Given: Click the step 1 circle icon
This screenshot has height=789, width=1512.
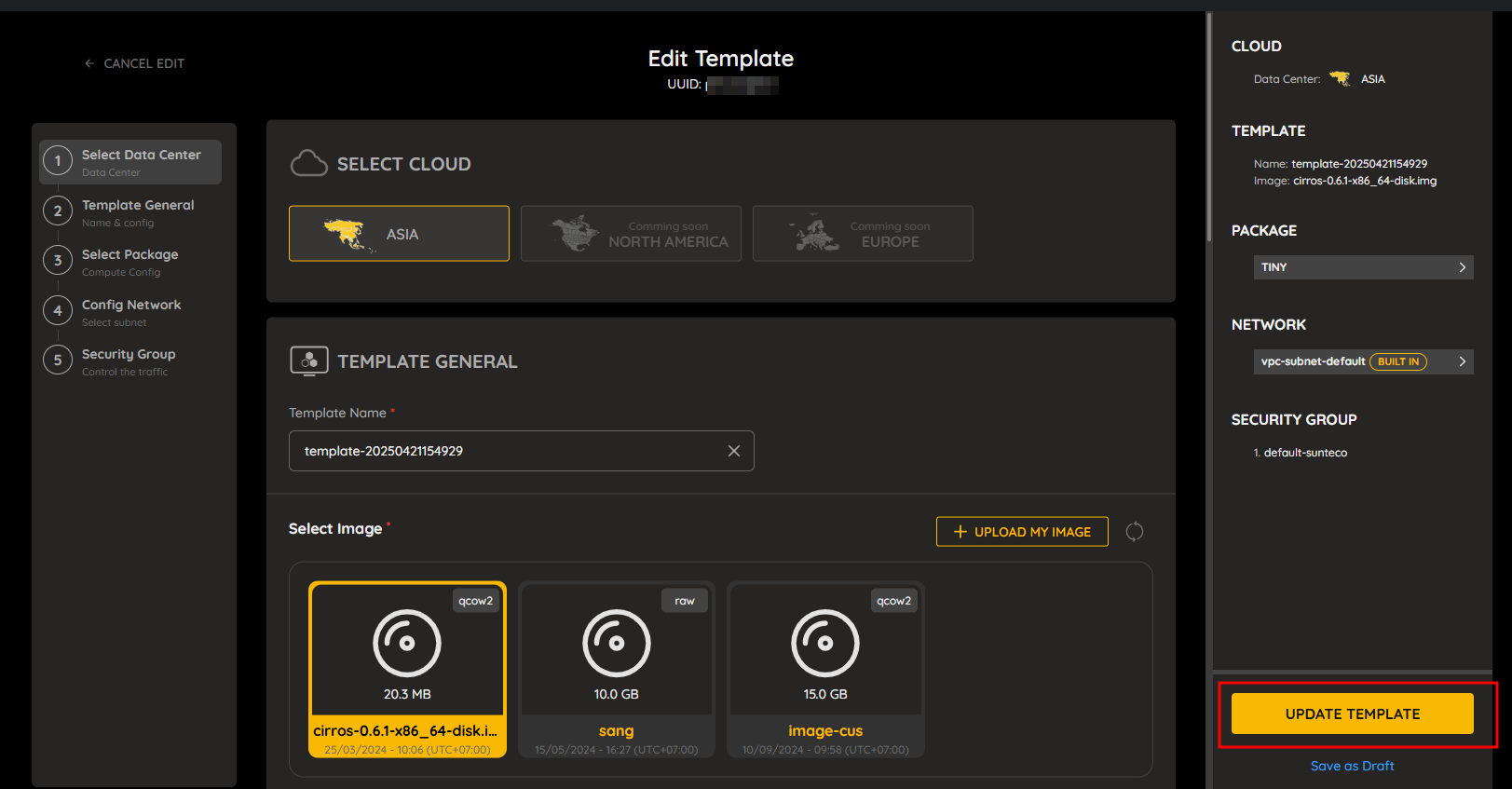Looking at the screenshot, I should (x=58, y=161).
